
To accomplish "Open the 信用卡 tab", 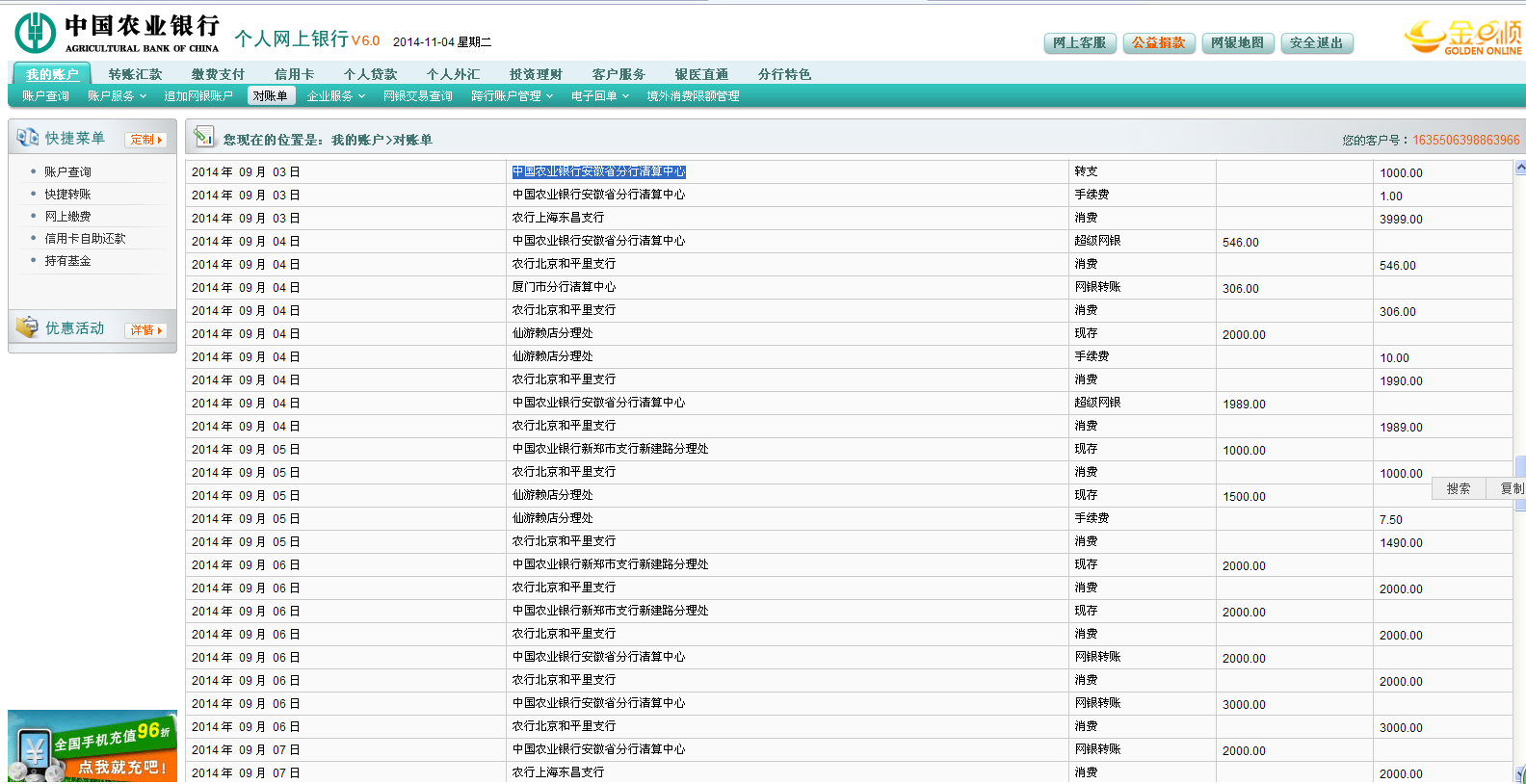I will [294, 74].
